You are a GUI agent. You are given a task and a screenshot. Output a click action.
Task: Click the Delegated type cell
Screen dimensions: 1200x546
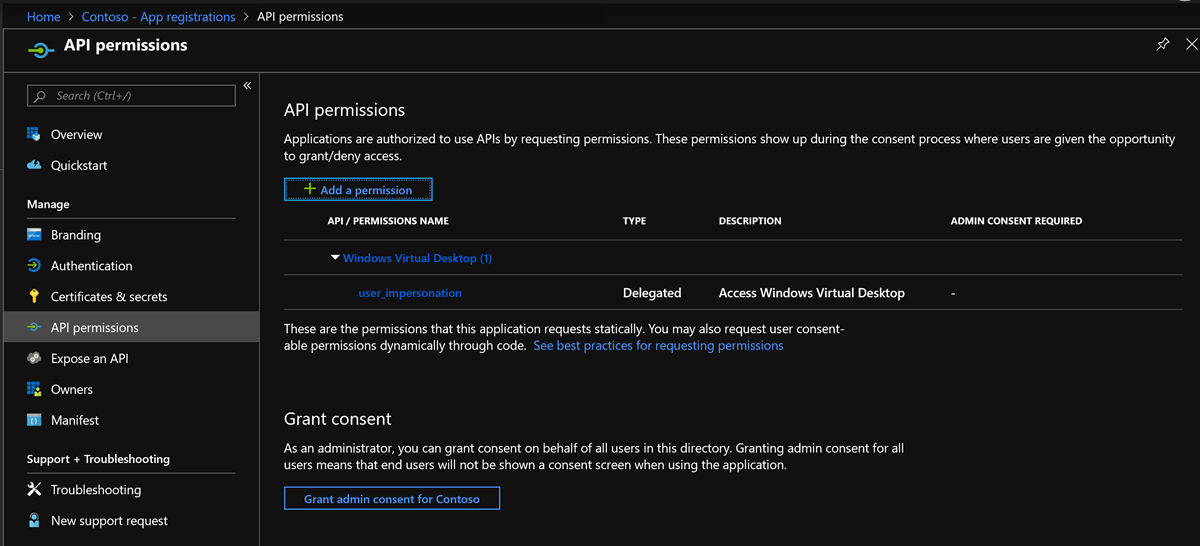coord(652,293)
